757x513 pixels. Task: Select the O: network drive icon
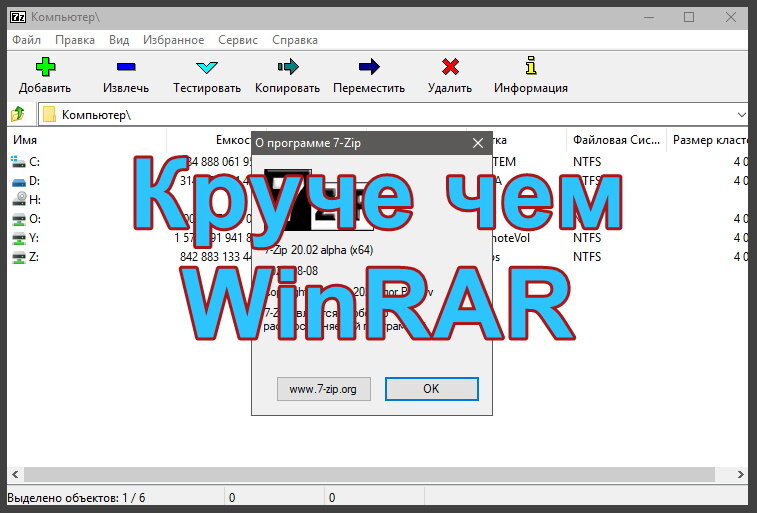[18, 219]
